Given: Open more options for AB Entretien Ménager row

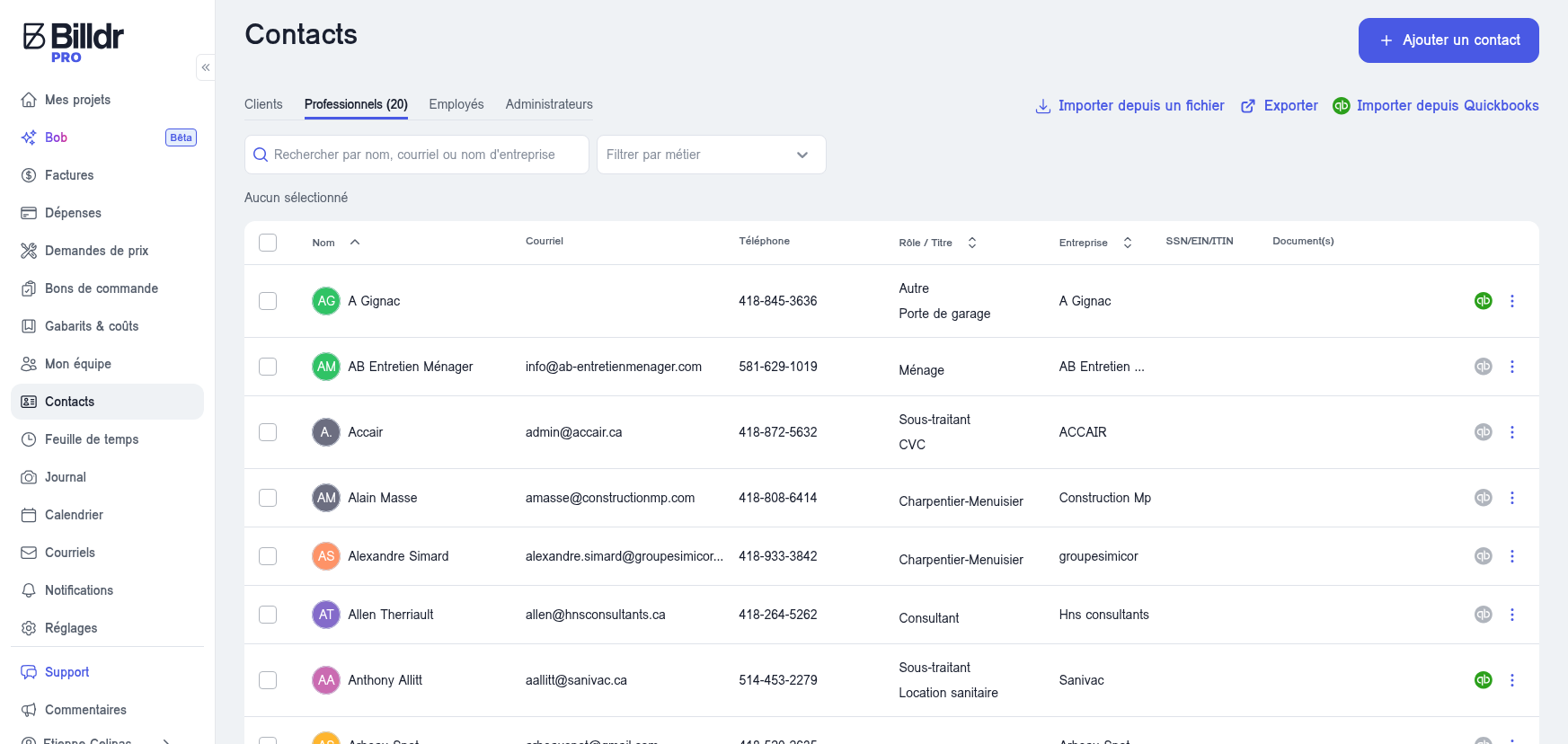Looking at the screenshot, I should (1512, 367).
